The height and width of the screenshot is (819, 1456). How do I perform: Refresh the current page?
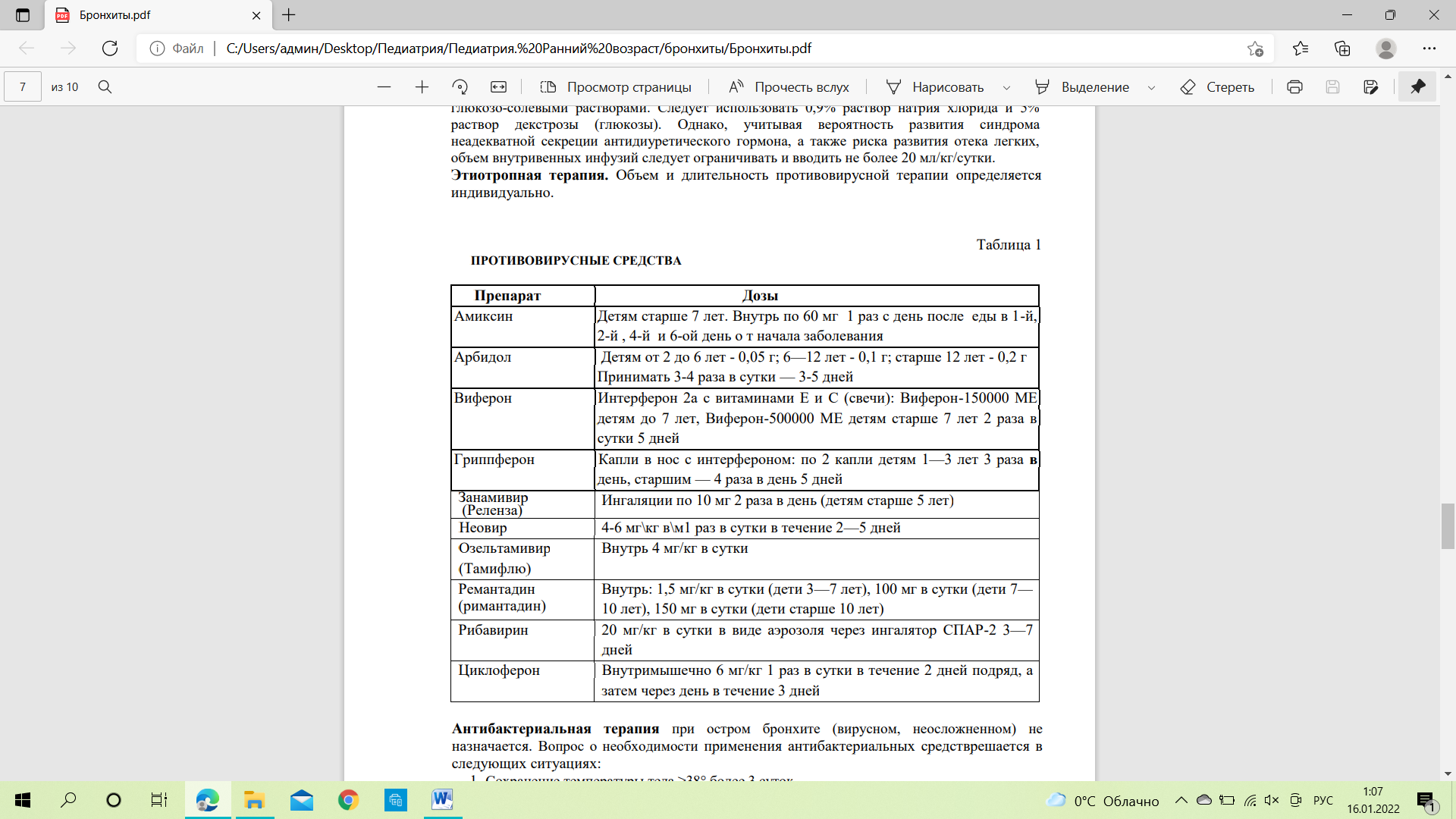coord(110,49)
